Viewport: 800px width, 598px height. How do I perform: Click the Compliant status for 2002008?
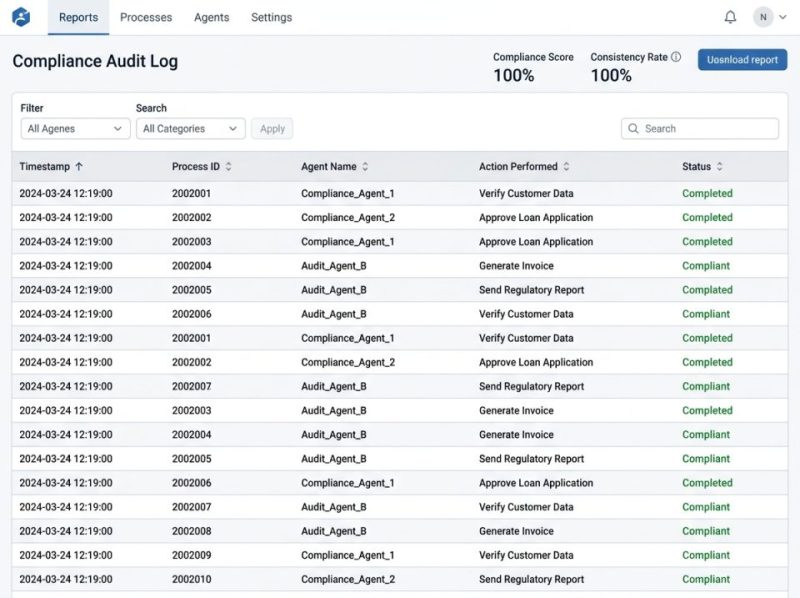pyautogui.click(x=706, y=531)
